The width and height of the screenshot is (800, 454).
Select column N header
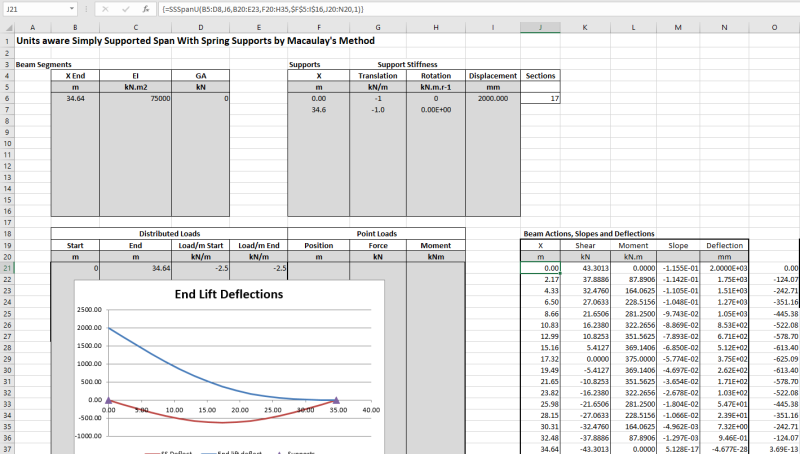tap(724, 28)
